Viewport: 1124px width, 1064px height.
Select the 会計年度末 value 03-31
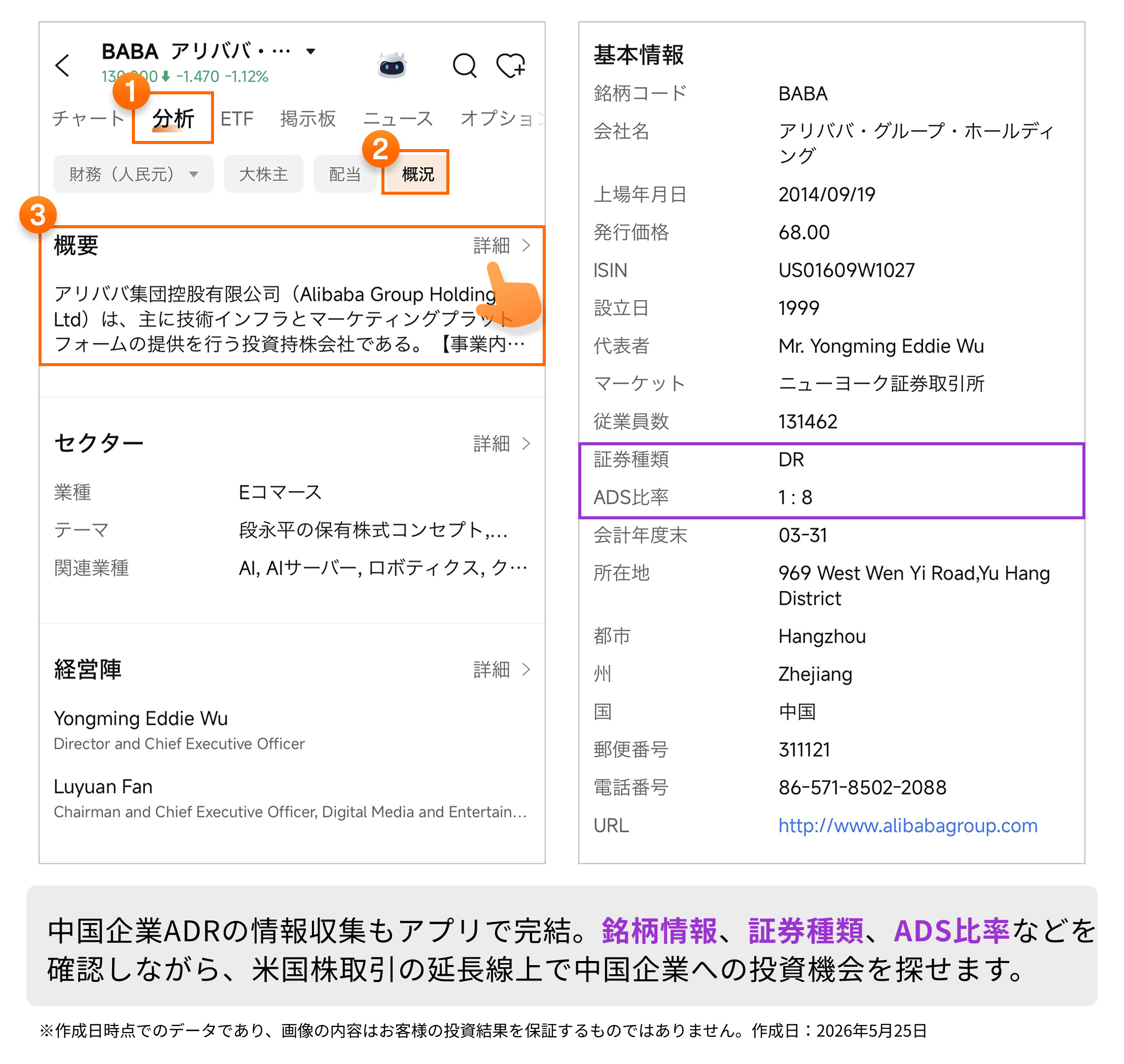(x=803, y=536)
